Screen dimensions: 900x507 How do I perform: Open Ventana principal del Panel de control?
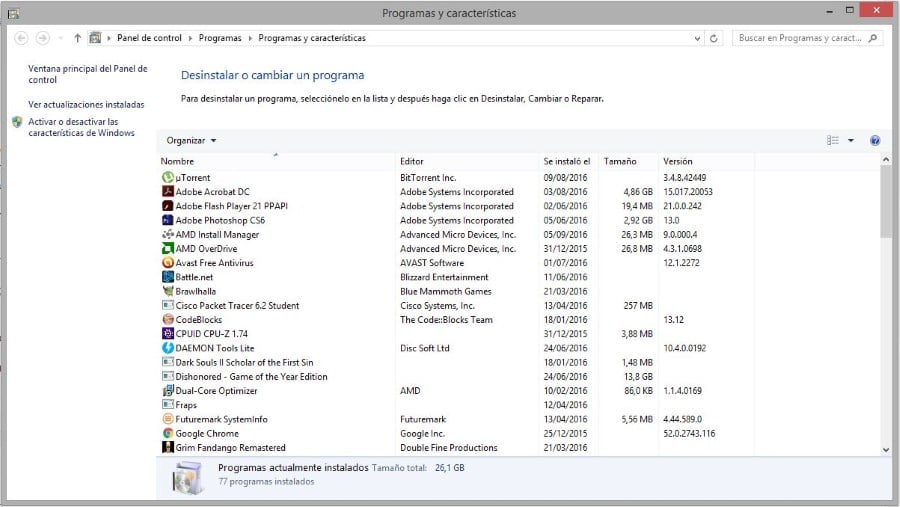coord(88,74)
